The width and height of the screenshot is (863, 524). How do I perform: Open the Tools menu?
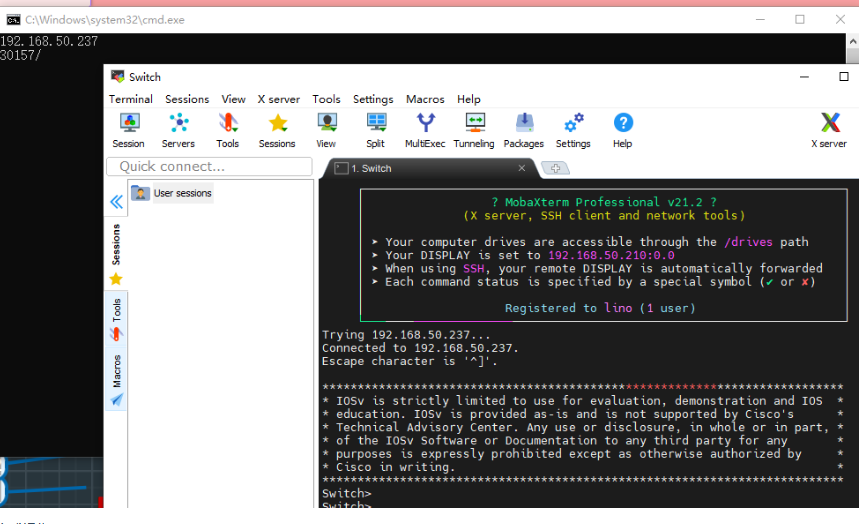tap(326, 99)
